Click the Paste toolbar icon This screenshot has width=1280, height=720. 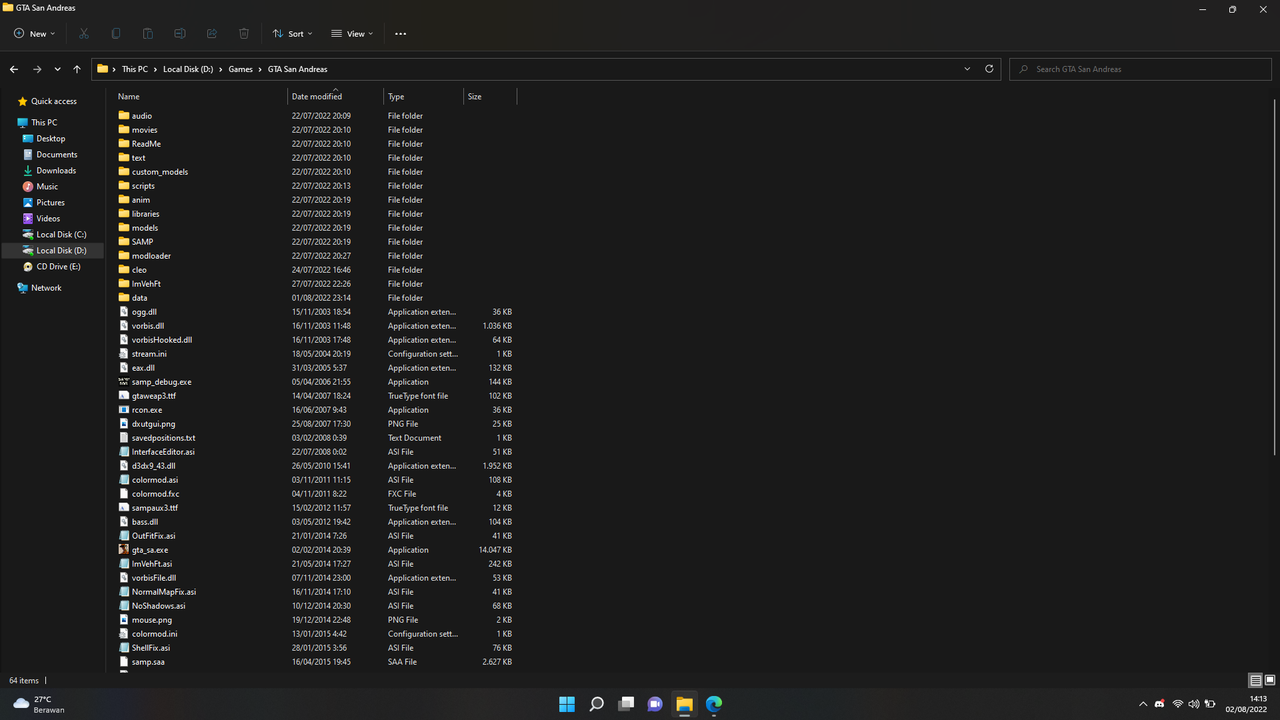pyautogui.click(x=148, y=34)
